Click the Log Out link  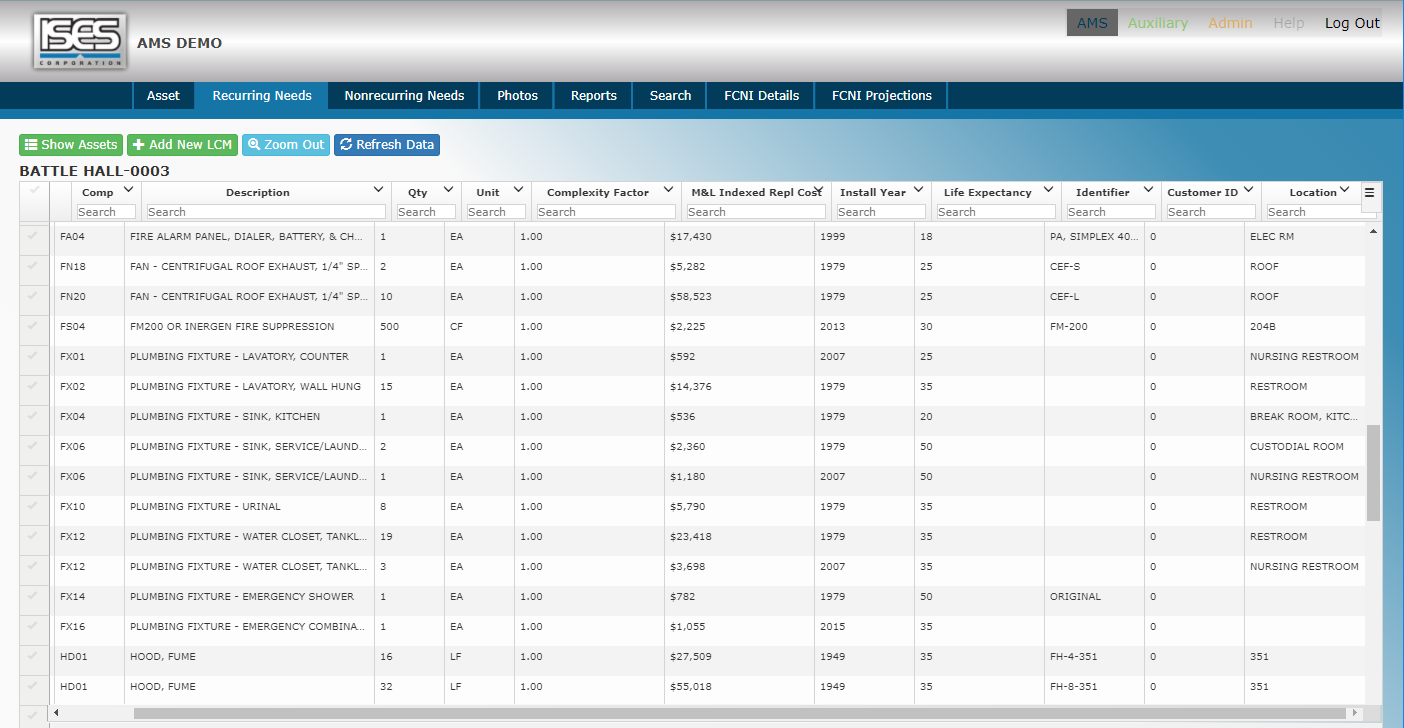click(1352, 23)
